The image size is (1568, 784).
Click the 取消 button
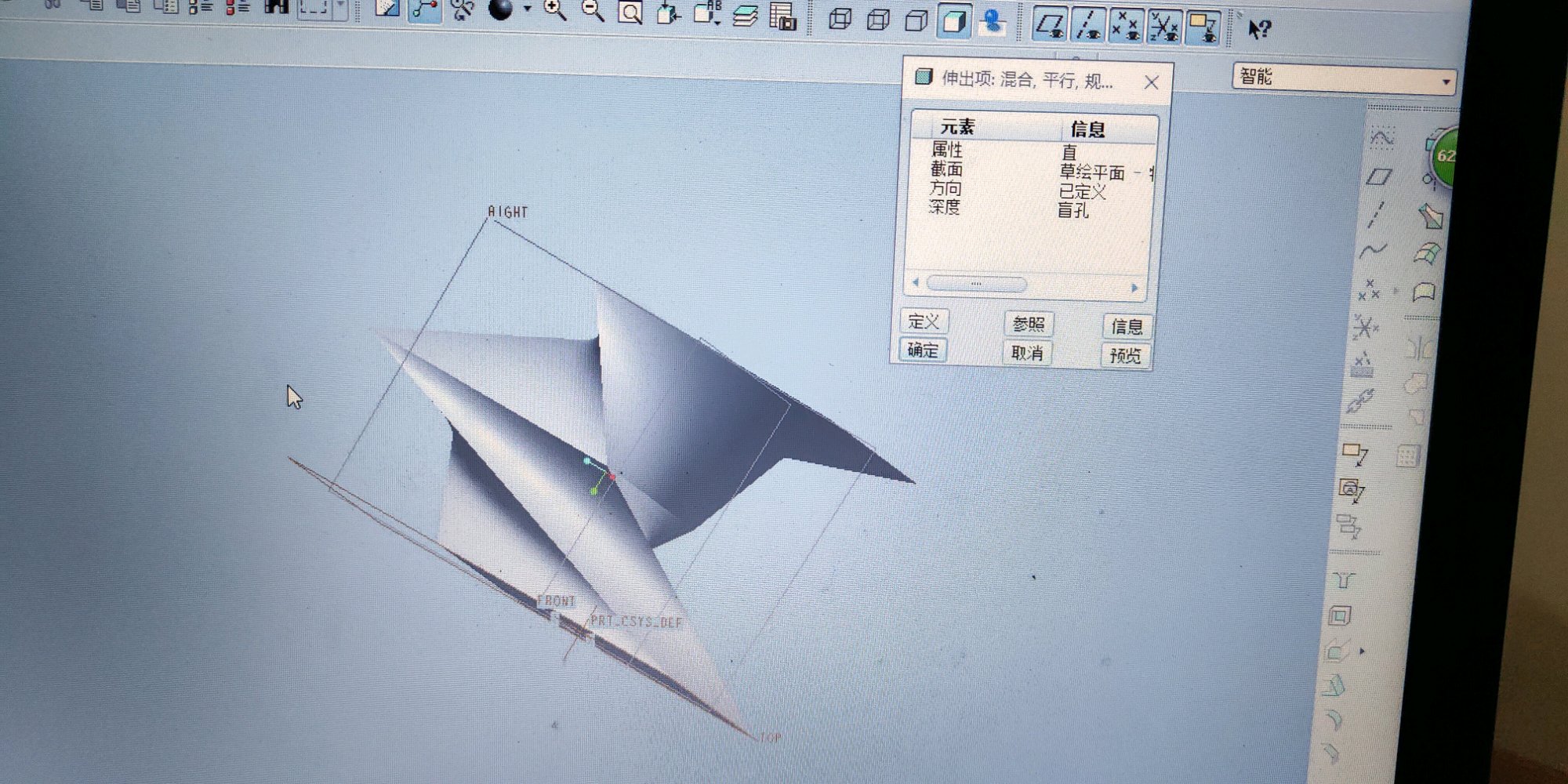[x=1026, y=354]
